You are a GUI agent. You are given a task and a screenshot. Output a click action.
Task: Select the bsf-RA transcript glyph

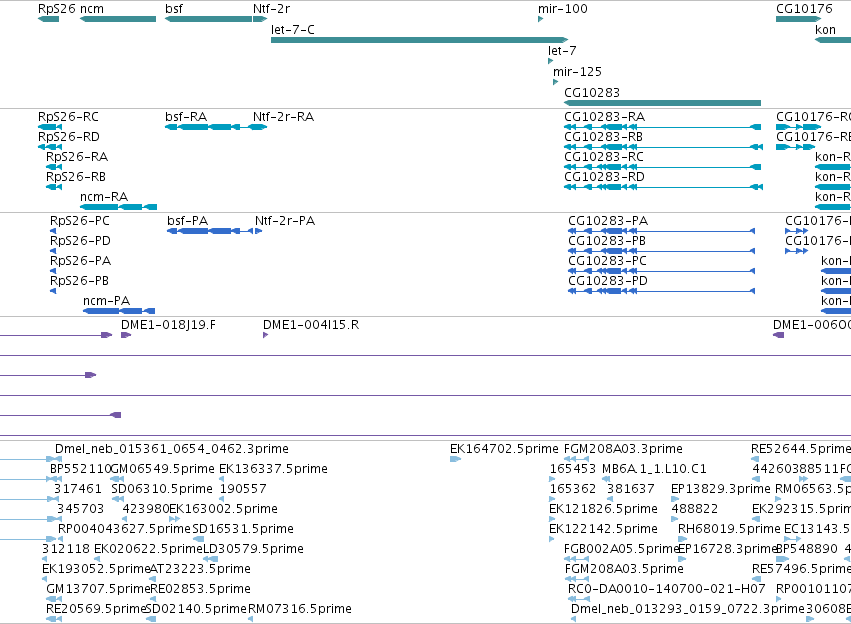pyautogui.click(x=203, y=127)
